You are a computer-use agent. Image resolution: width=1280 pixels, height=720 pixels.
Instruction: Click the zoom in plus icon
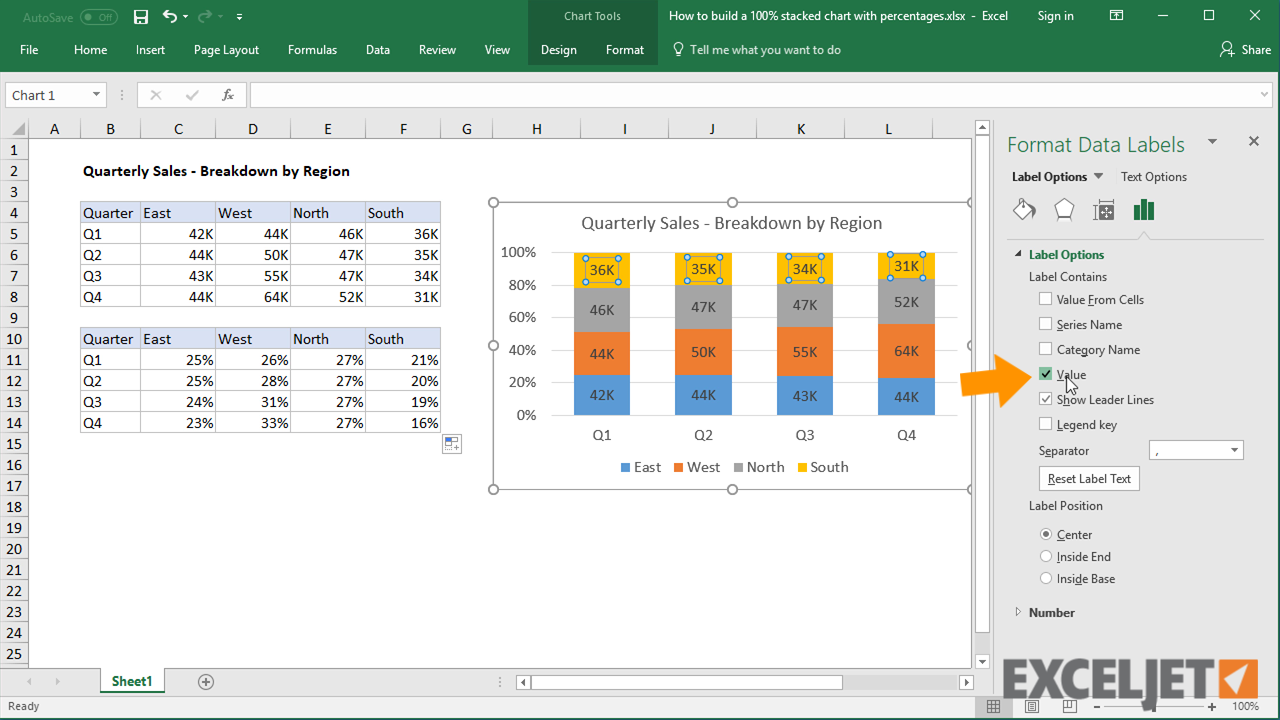click(1212, 706)
